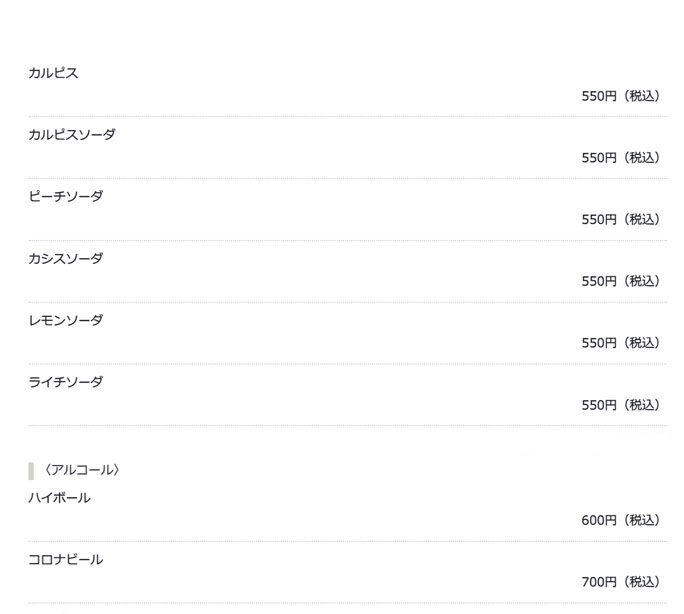The image size is (684, 614).
Task: Click the ライチソーダ item name
Action: coord(66,381)
